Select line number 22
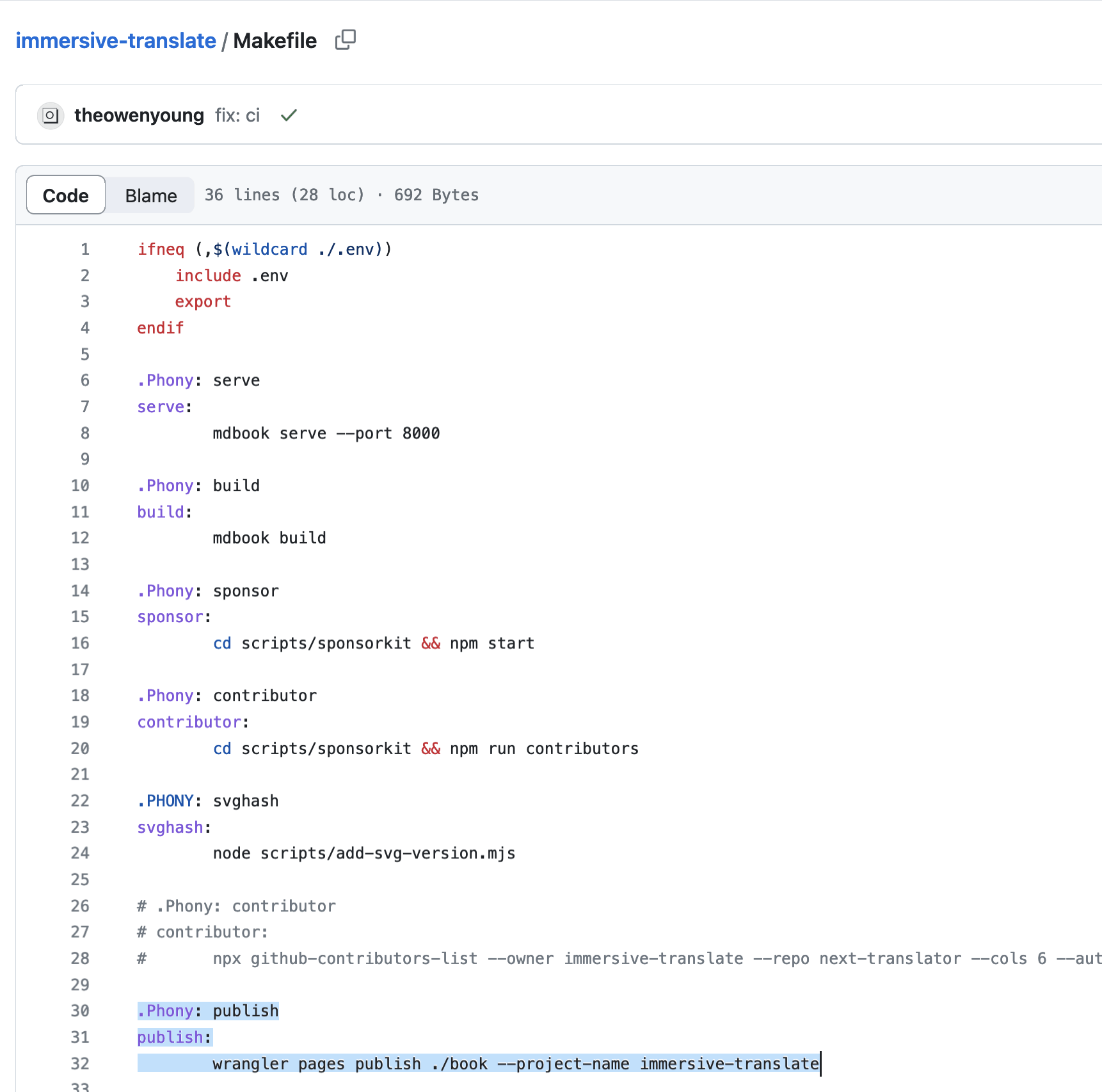Image resolution: width=1102 pixels, height=1092 pixels. coord(80,800)
